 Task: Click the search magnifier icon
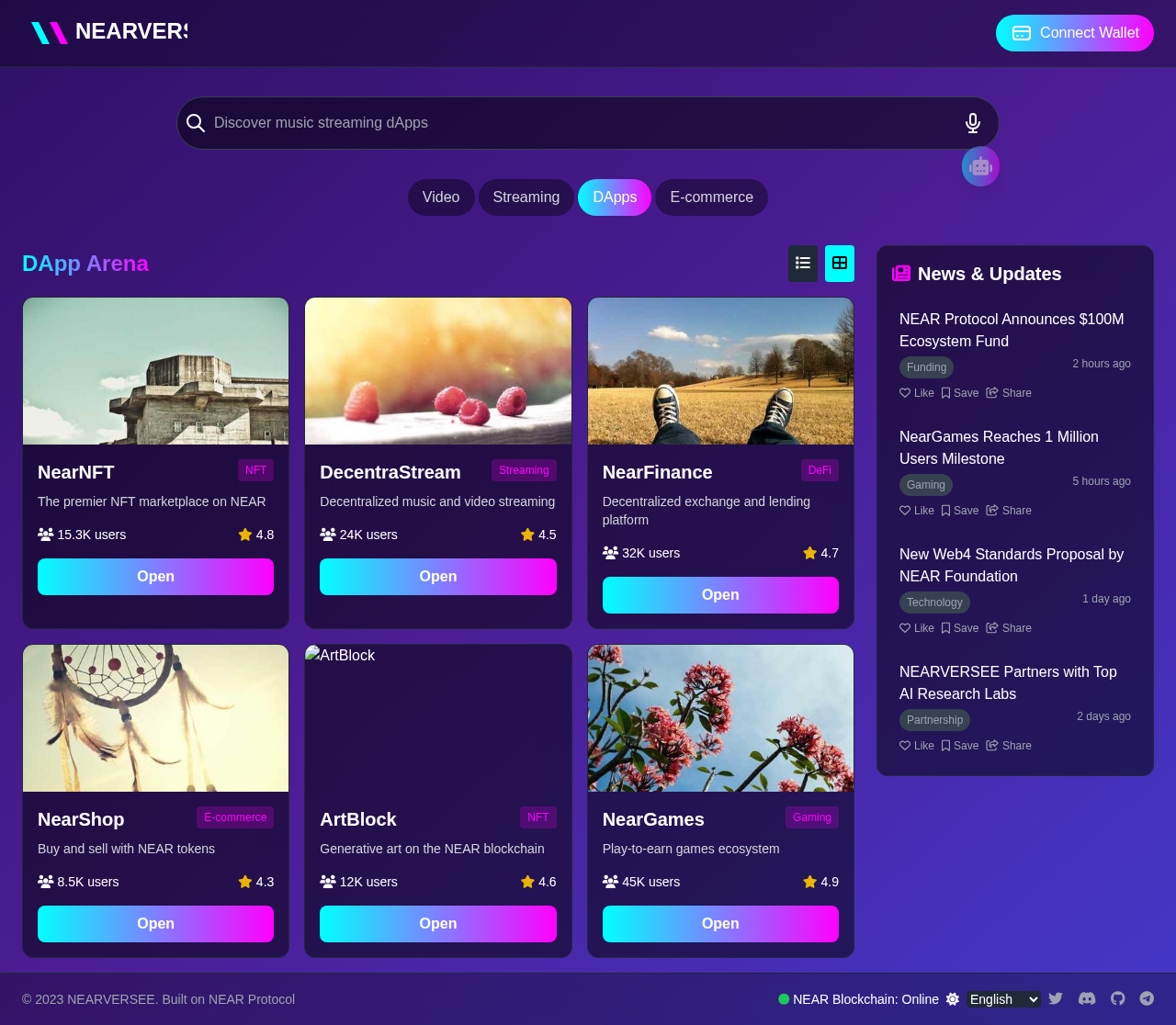[x=195, y=121]
